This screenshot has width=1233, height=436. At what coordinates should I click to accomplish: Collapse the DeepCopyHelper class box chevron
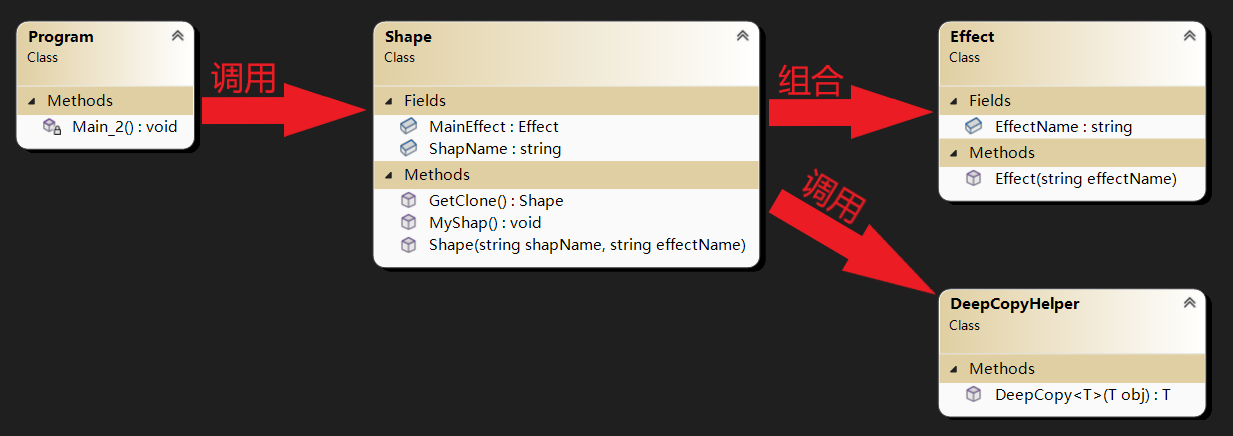tap(1189, 304)
